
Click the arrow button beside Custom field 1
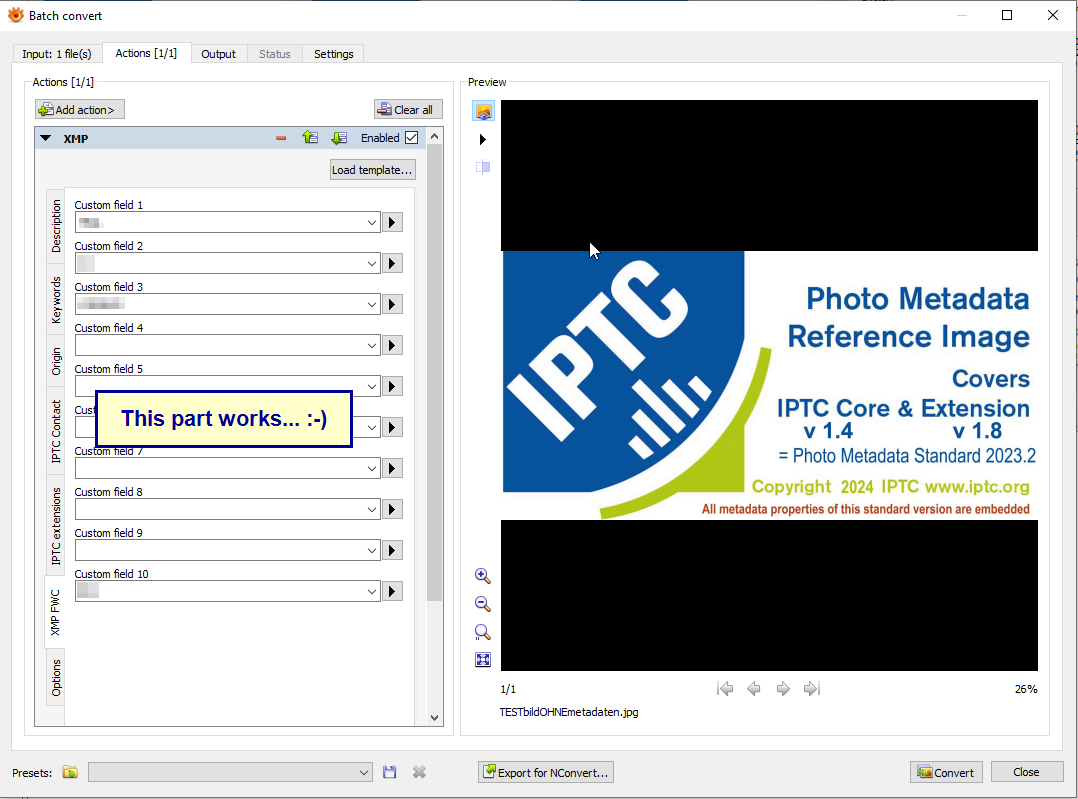(x=392, y=222)
